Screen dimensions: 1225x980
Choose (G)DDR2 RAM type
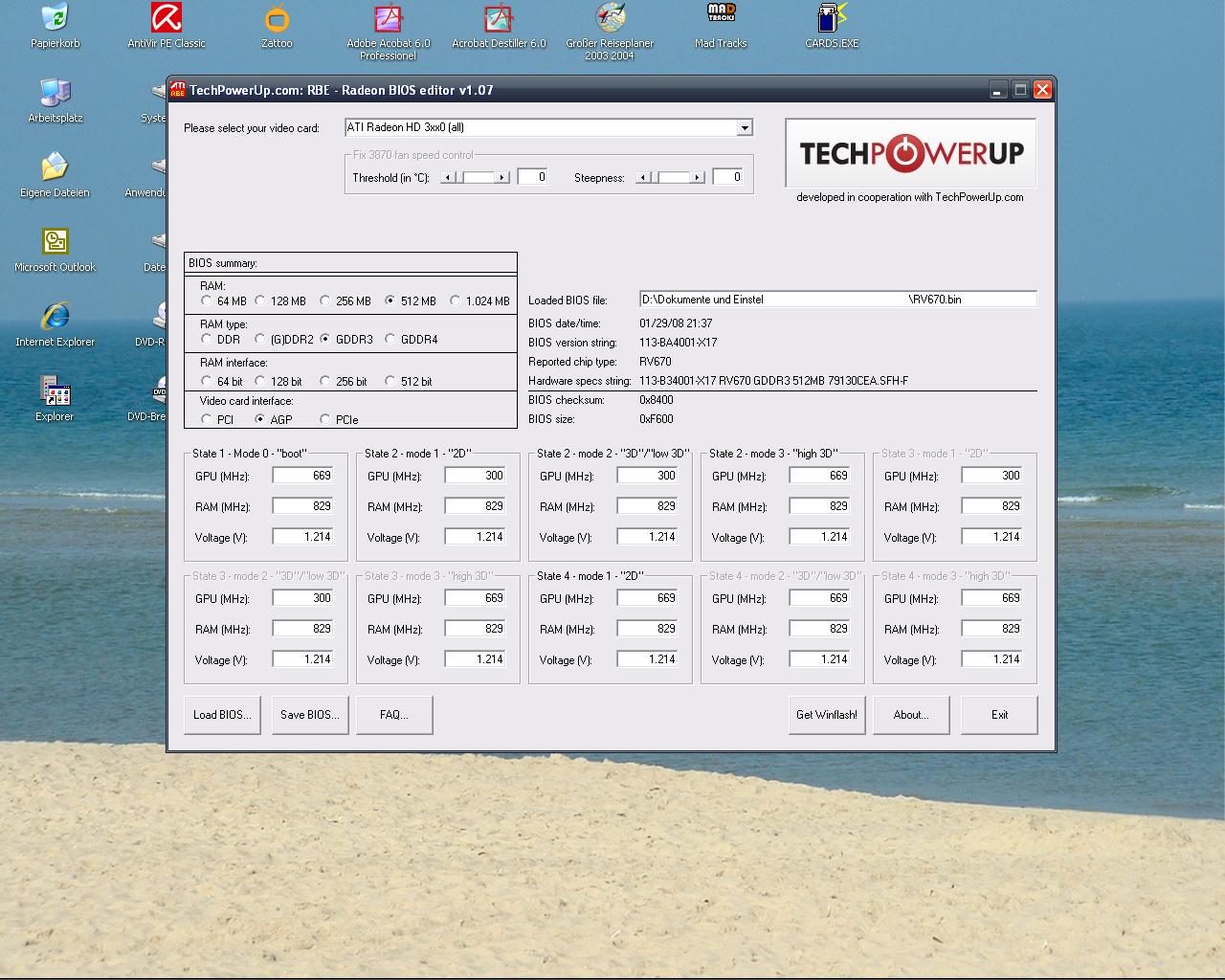pyautogui.click(x=260, y=339)
